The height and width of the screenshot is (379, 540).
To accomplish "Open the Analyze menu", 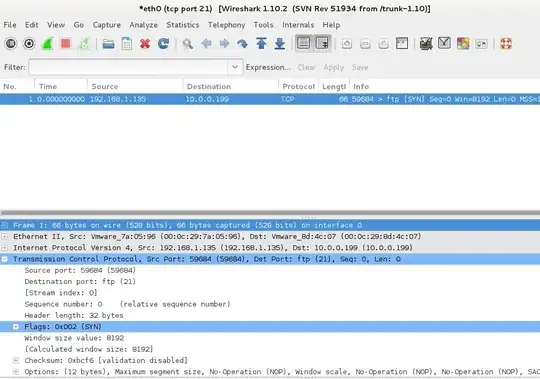I will pos(143,25).
